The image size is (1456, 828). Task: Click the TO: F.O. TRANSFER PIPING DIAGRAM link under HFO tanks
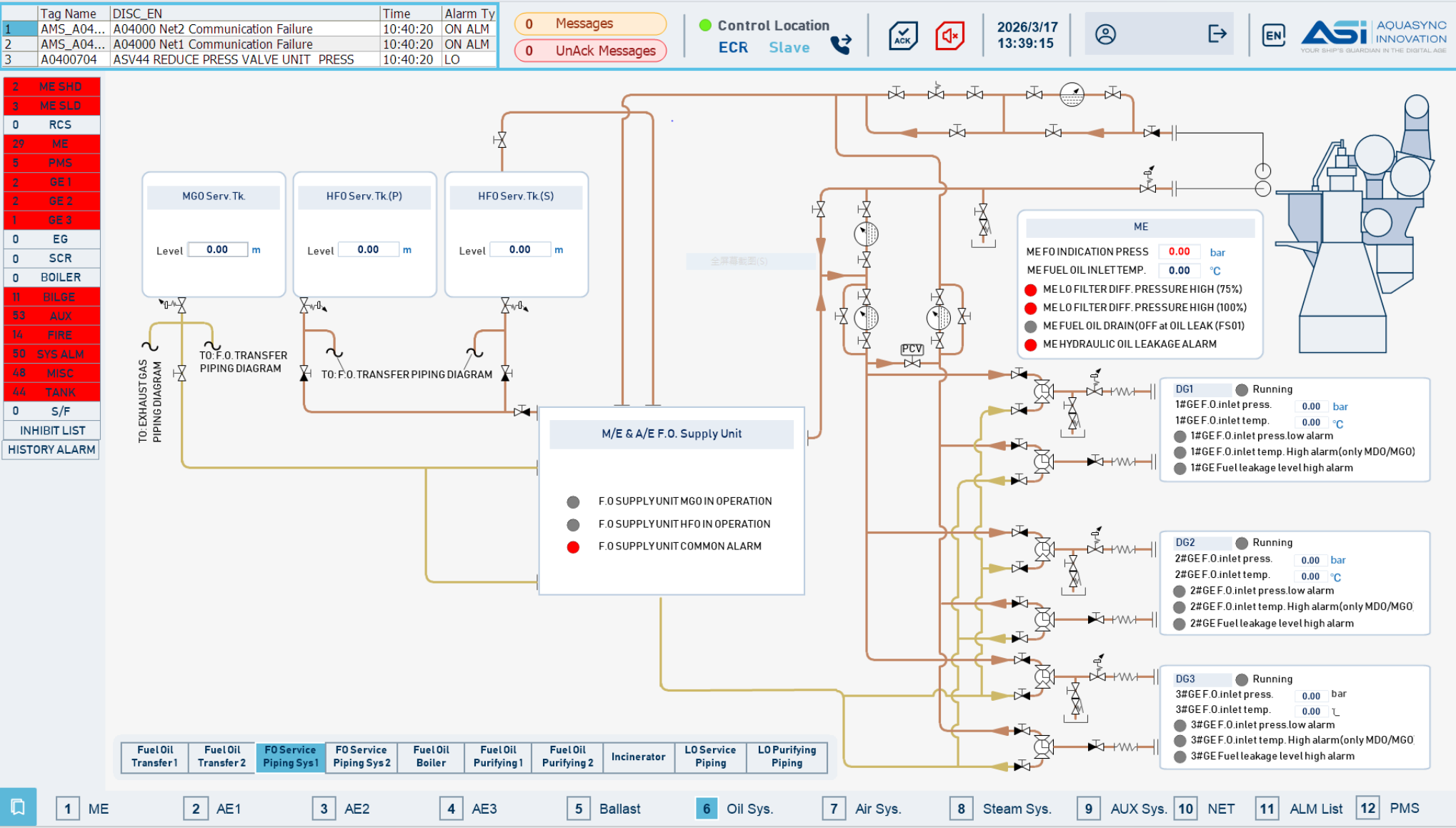point(407,374)
